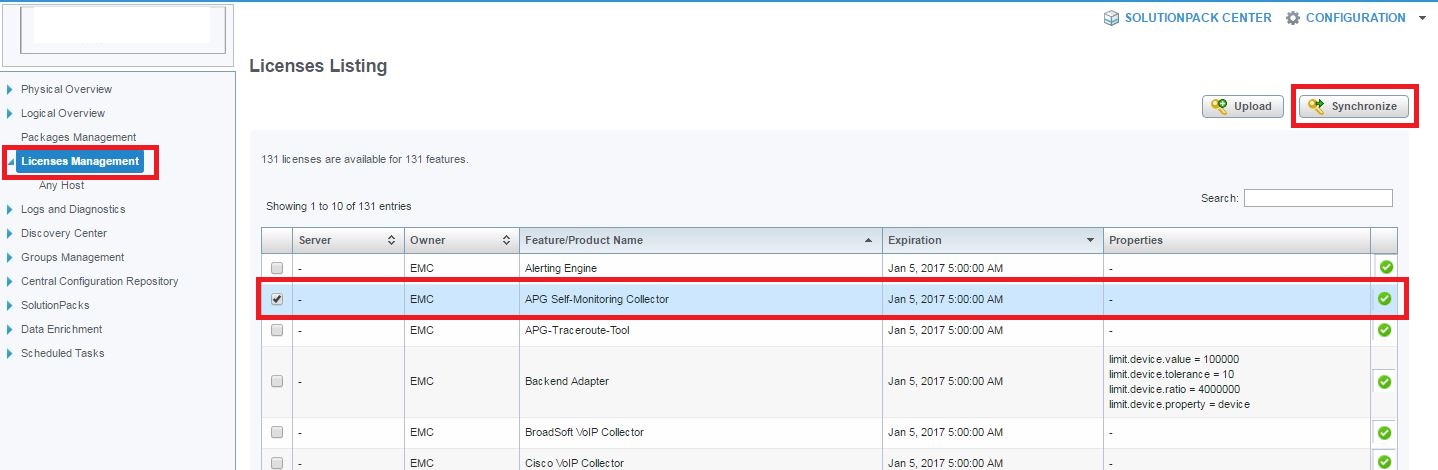Select the Backend Adapter row checkbox
The image size is (1438, 470).
pyautogui.click(x=277, y=381)
